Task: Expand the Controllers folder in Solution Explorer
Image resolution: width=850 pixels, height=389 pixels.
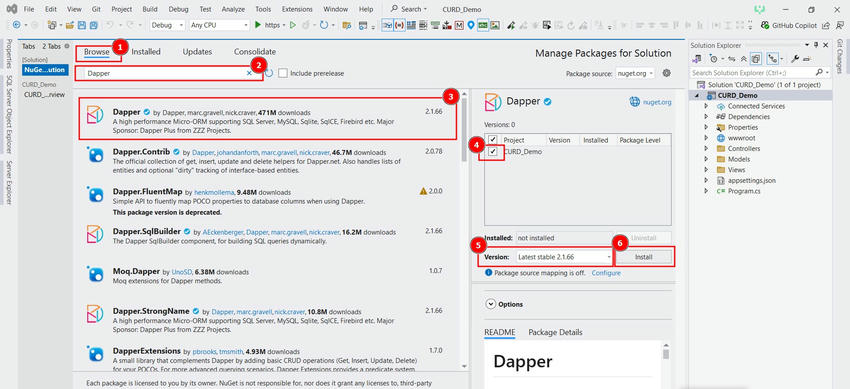Action: pos(706,148)
